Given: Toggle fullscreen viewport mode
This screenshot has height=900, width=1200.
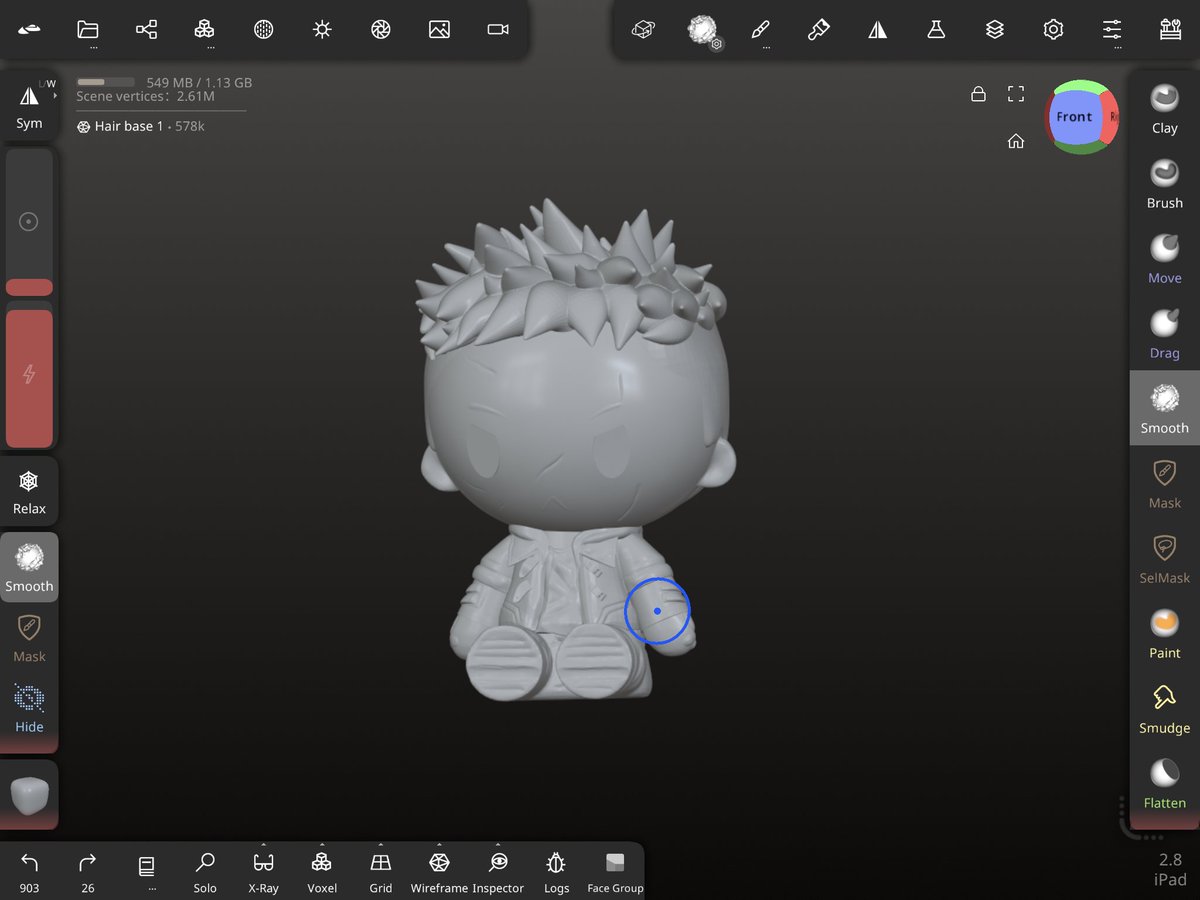Looking at the screenshot, I should 1016,94.
